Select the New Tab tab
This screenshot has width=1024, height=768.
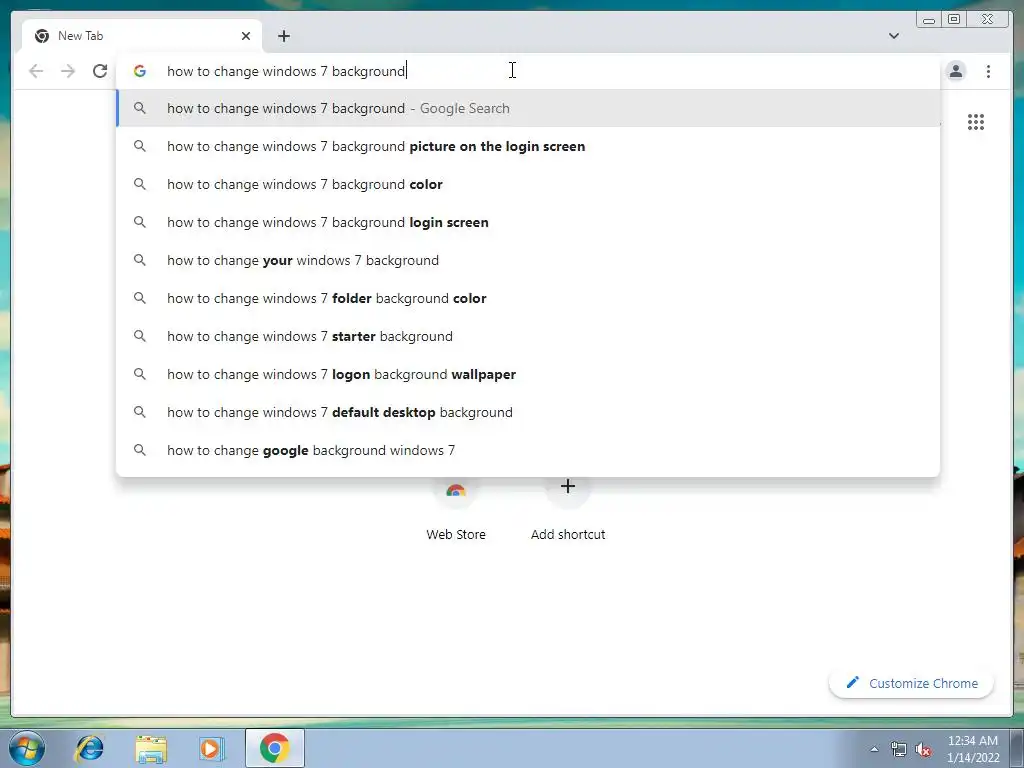coord(142,36)
